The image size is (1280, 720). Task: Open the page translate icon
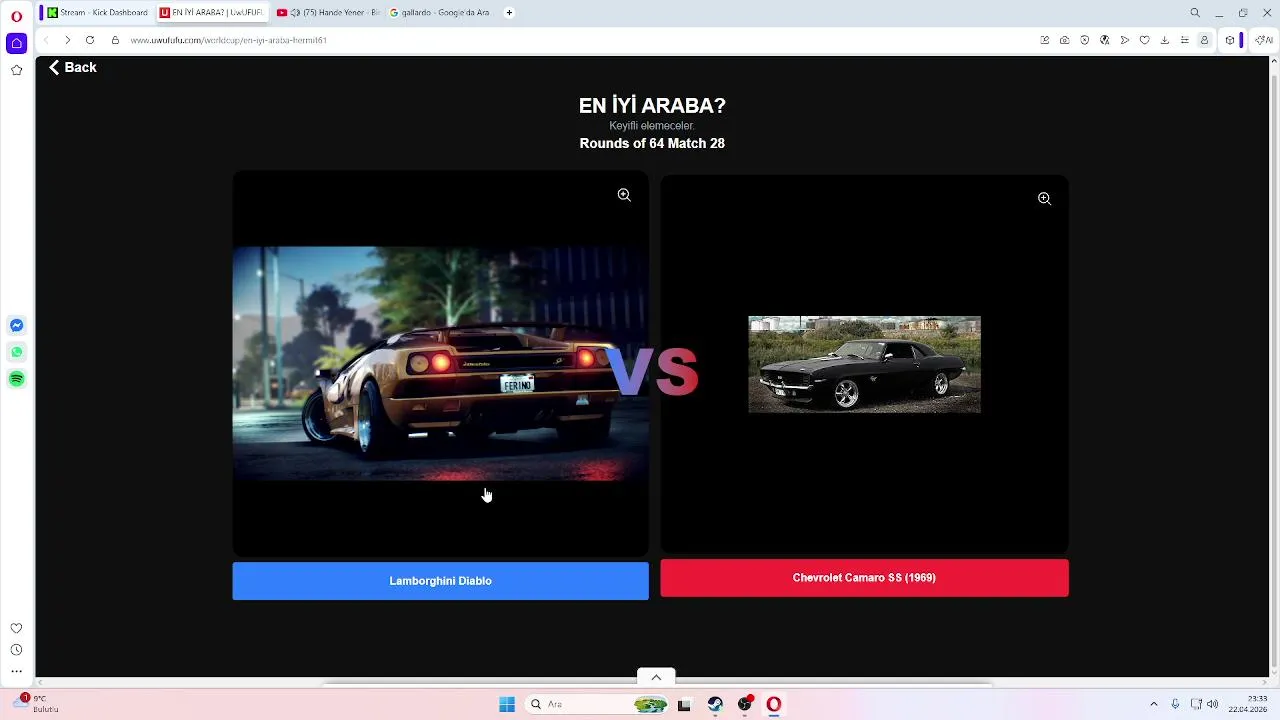[x=1105, y=40]
